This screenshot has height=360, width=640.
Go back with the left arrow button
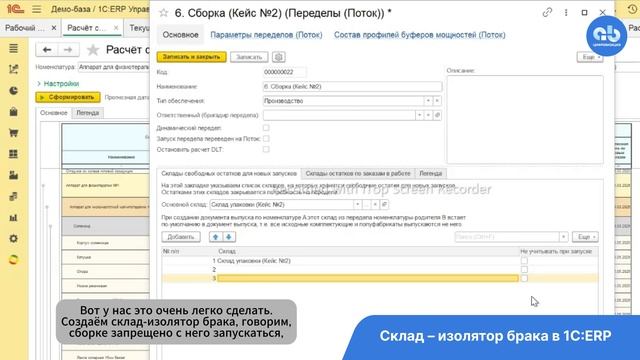pos(47,50)
